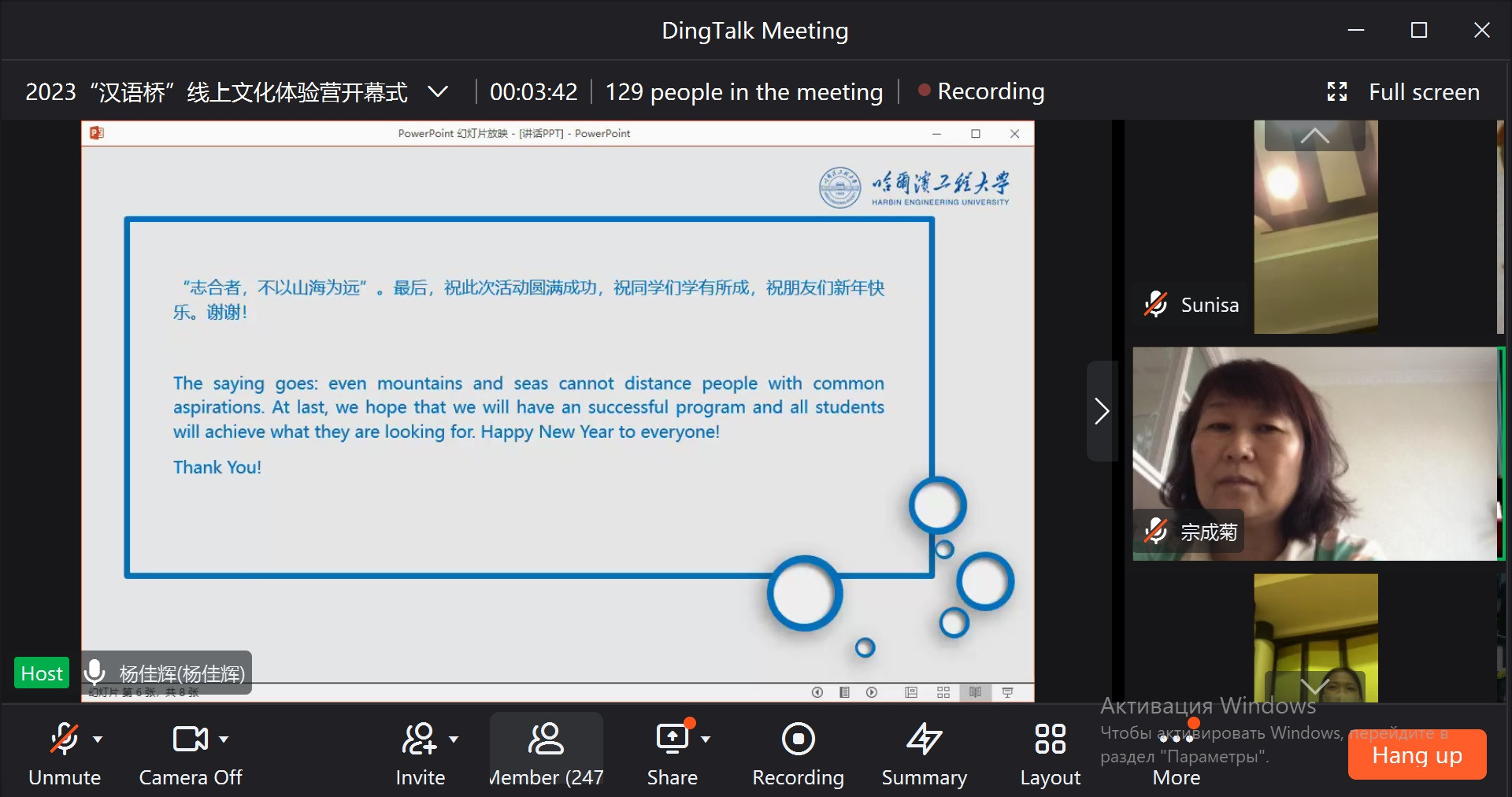The image size is (1512, 797).
Task: Click the red Recording status indicator
Action: 982,91
